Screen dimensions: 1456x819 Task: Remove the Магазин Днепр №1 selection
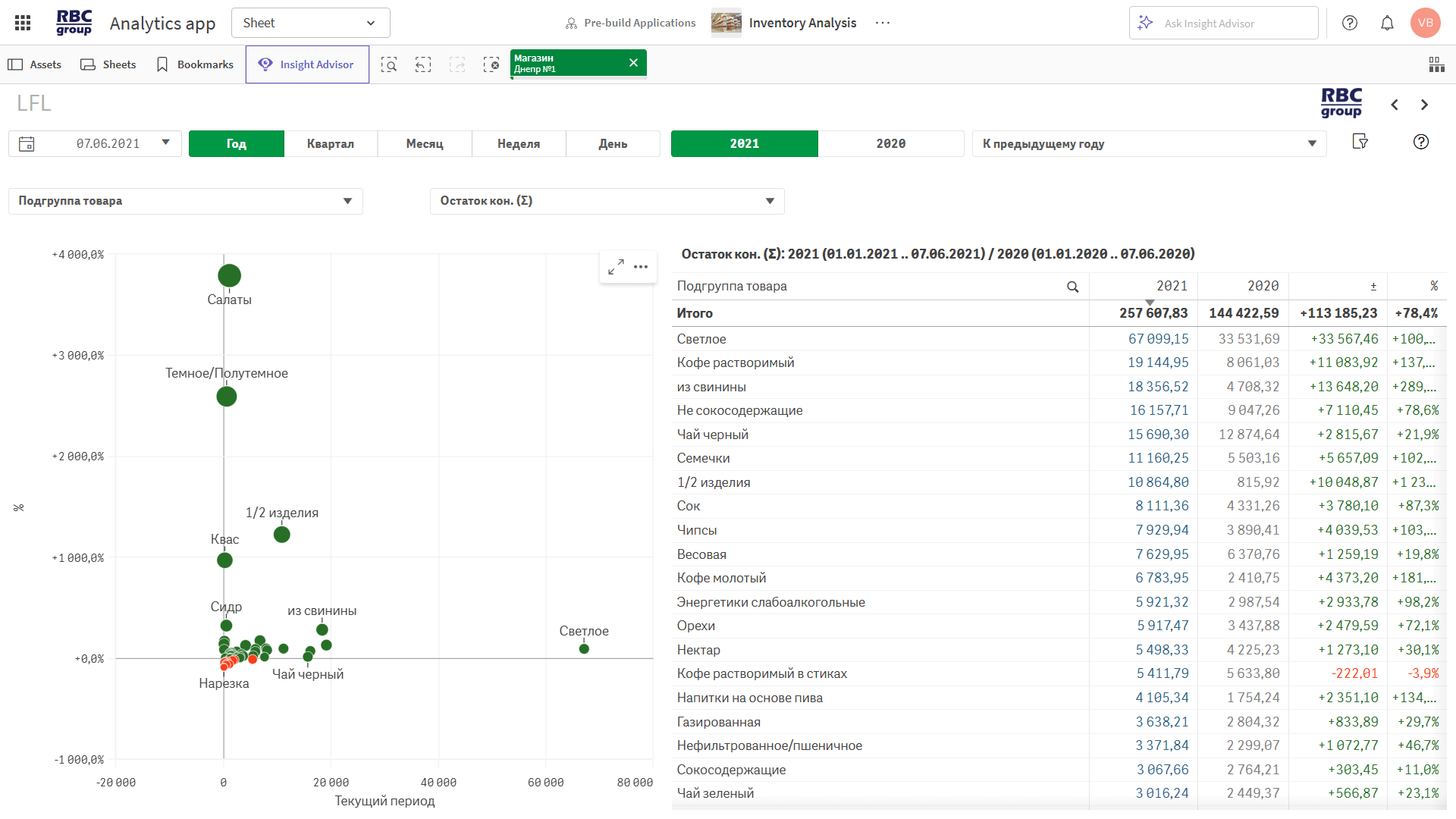click(634, 63)
